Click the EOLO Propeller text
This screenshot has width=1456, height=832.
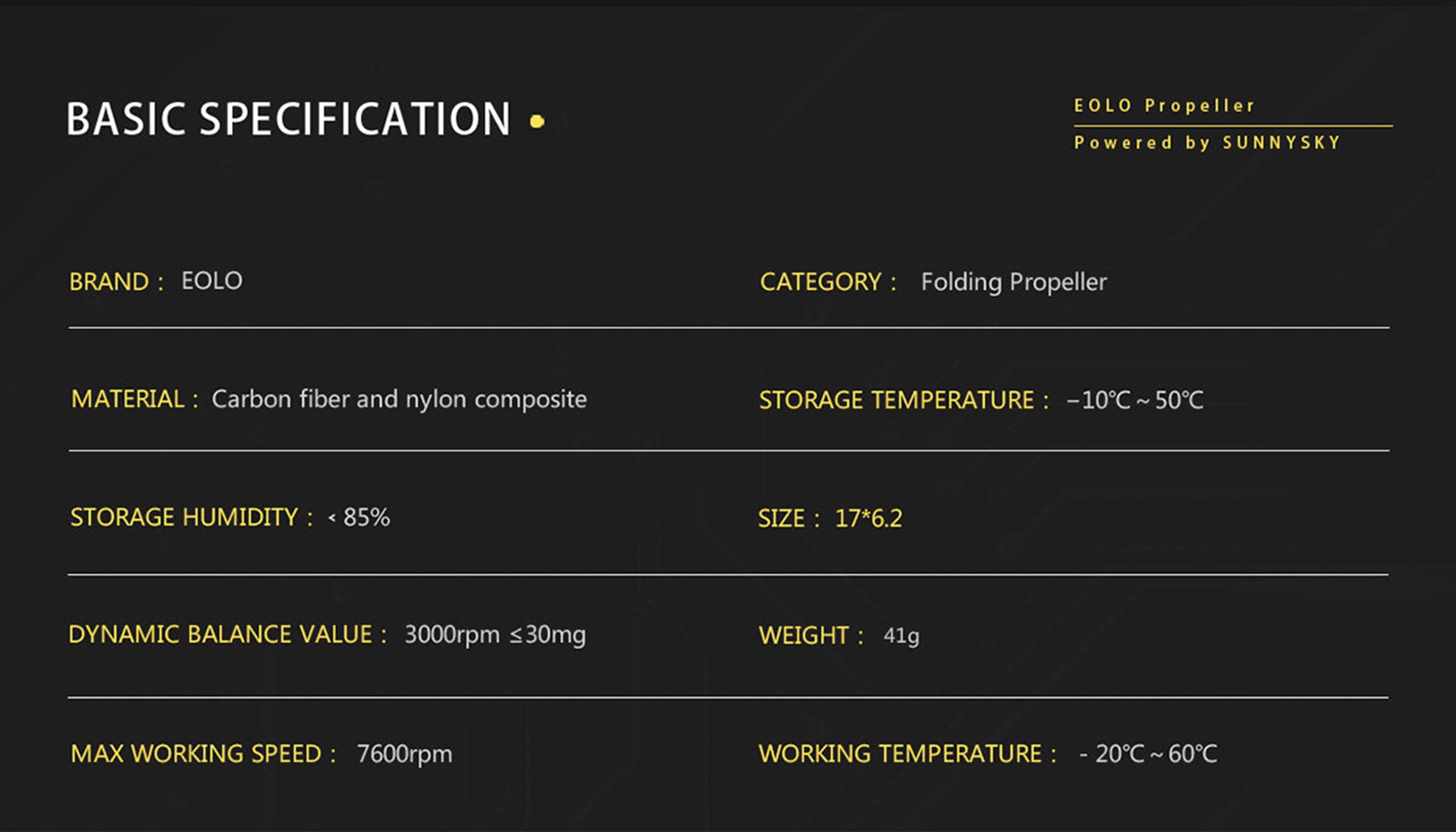[x=1164, y=106]
